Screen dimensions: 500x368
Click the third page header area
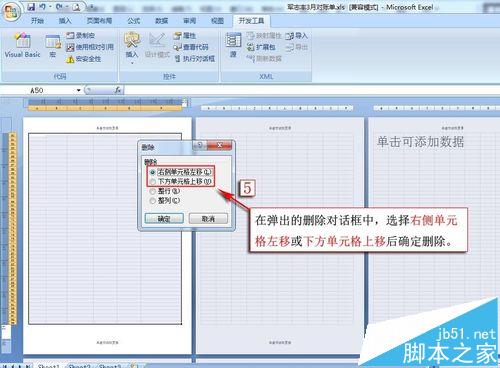pyautogui.click(x=452, y=128)
